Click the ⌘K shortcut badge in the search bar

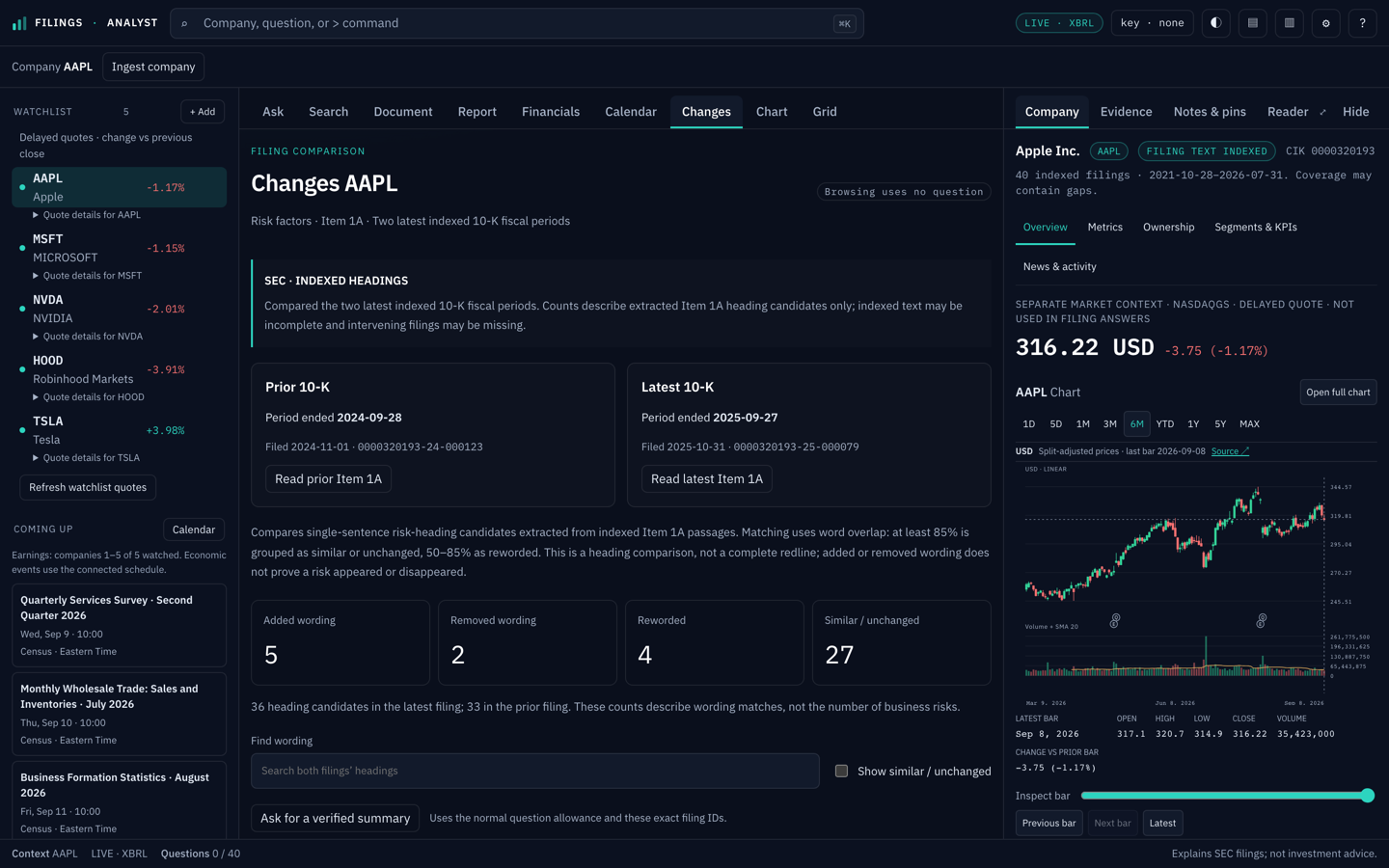click(844, 23)
